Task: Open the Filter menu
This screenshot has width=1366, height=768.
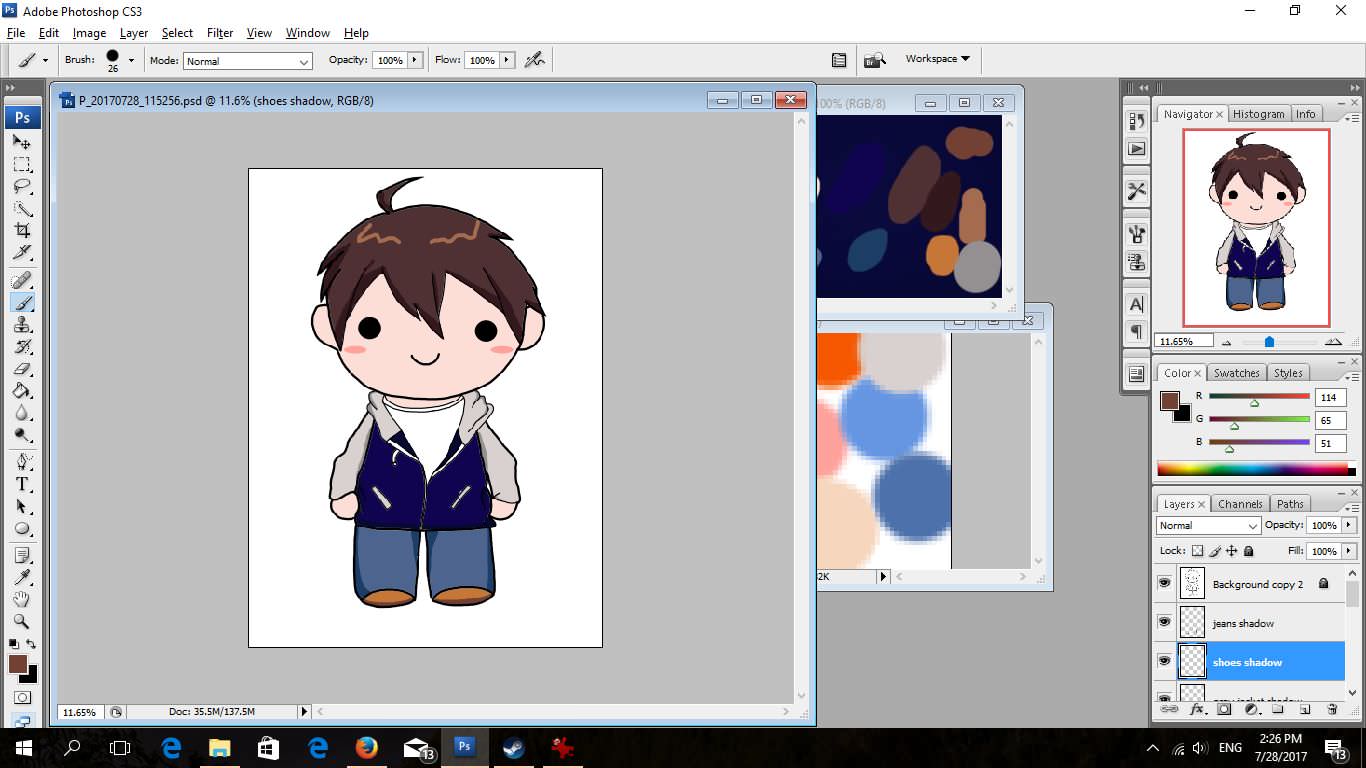Action: 220,33
